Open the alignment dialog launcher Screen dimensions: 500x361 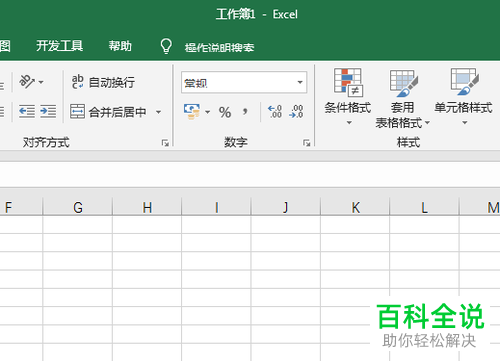165,143
